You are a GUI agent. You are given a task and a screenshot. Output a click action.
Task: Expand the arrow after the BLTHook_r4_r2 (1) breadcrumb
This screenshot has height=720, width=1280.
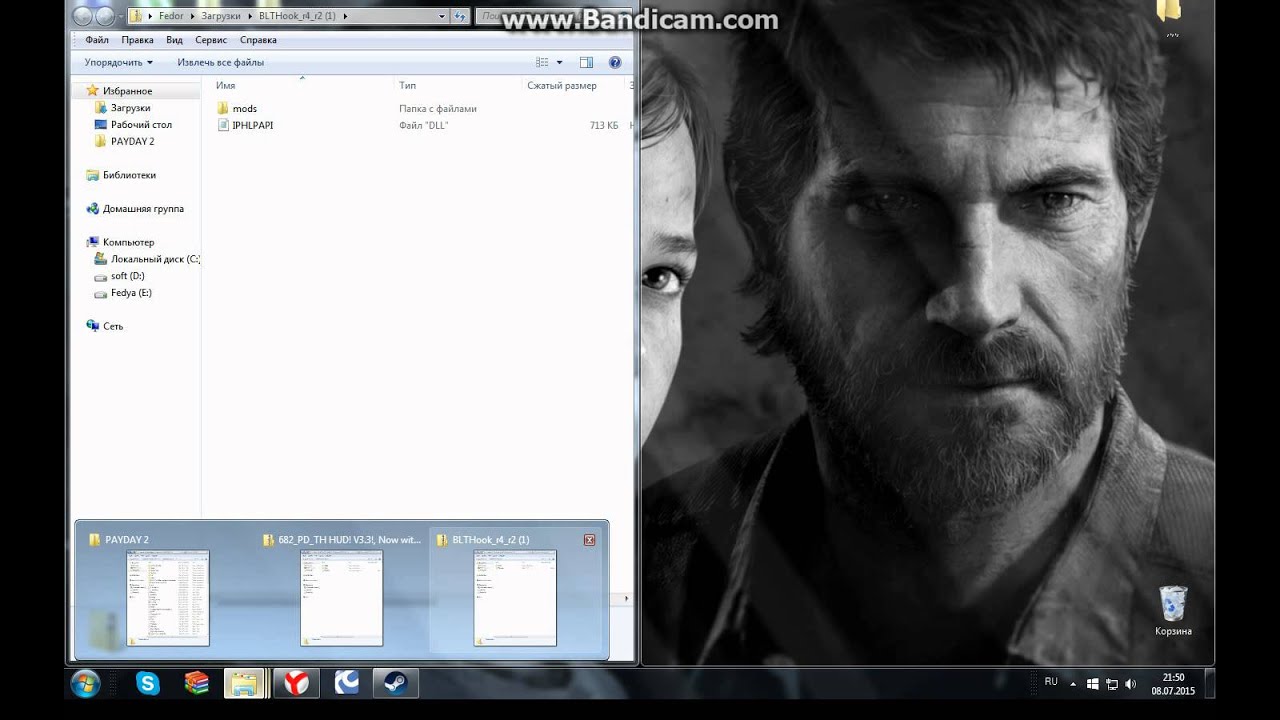pos(345,16)
